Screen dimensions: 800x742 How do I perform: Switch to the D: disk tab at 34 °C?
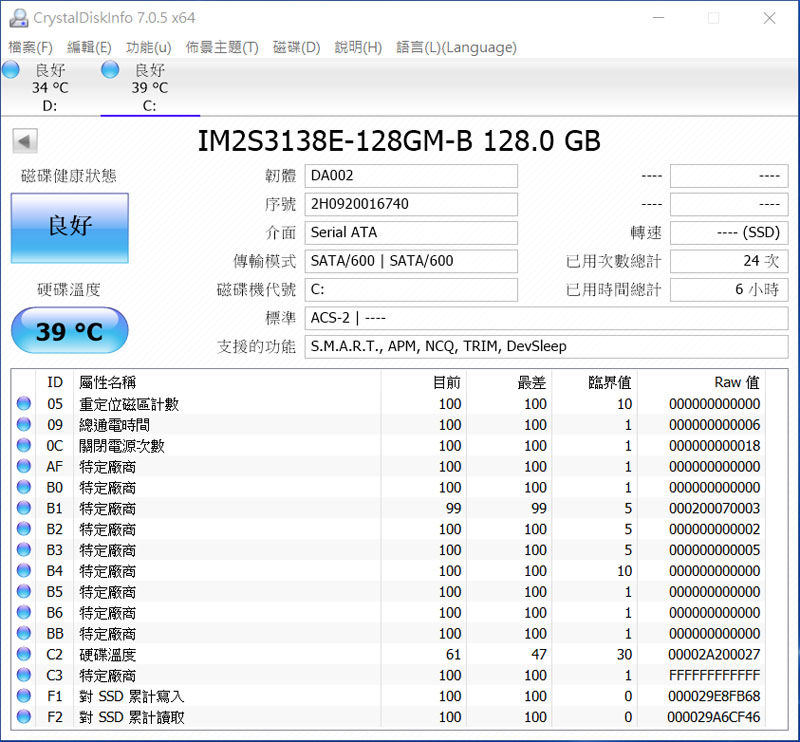pos(50,87)
